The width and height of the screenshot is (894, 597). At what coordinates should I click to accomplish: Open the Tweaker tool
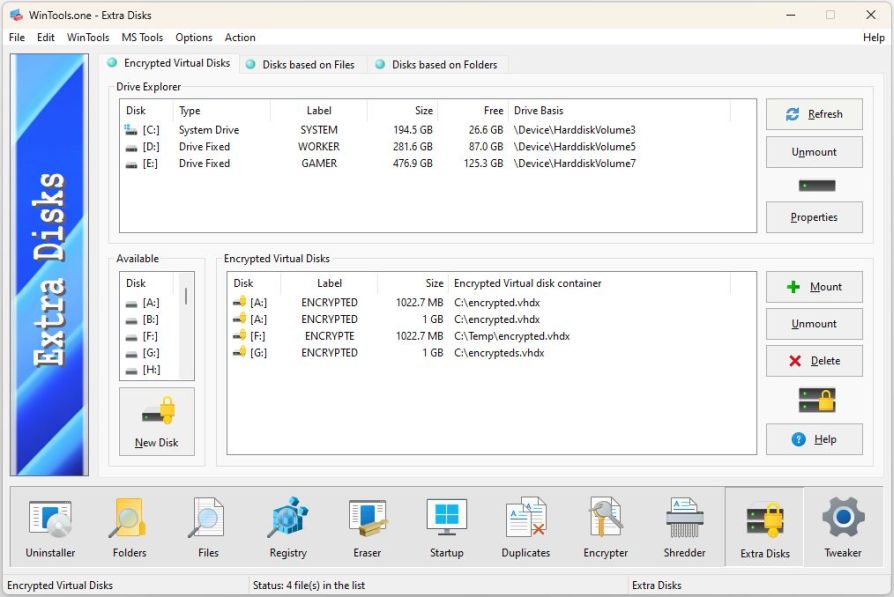843,526
